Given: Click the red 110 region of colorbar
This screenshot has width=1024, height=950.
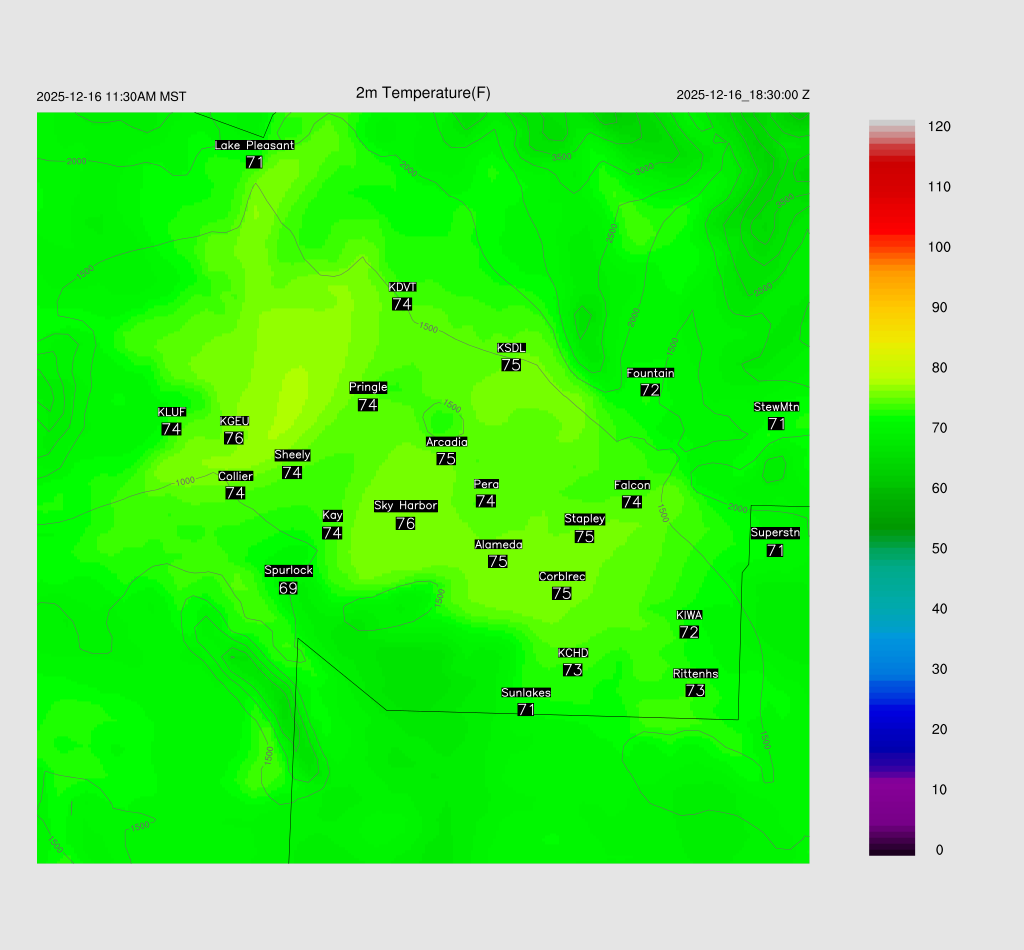Looking at the screenshot, I should pyautogui.click(x=892, y=187).
